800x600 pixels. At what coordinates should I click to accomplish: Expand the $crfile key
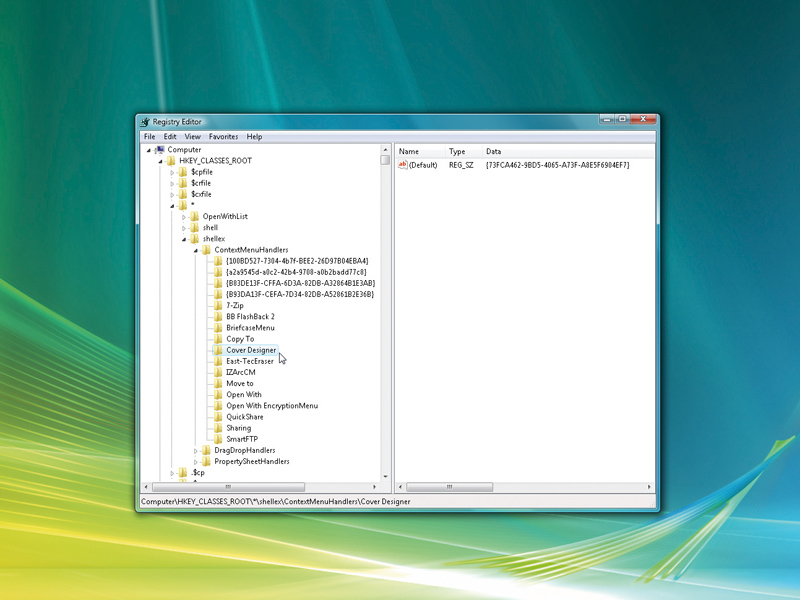pos(172,184)
